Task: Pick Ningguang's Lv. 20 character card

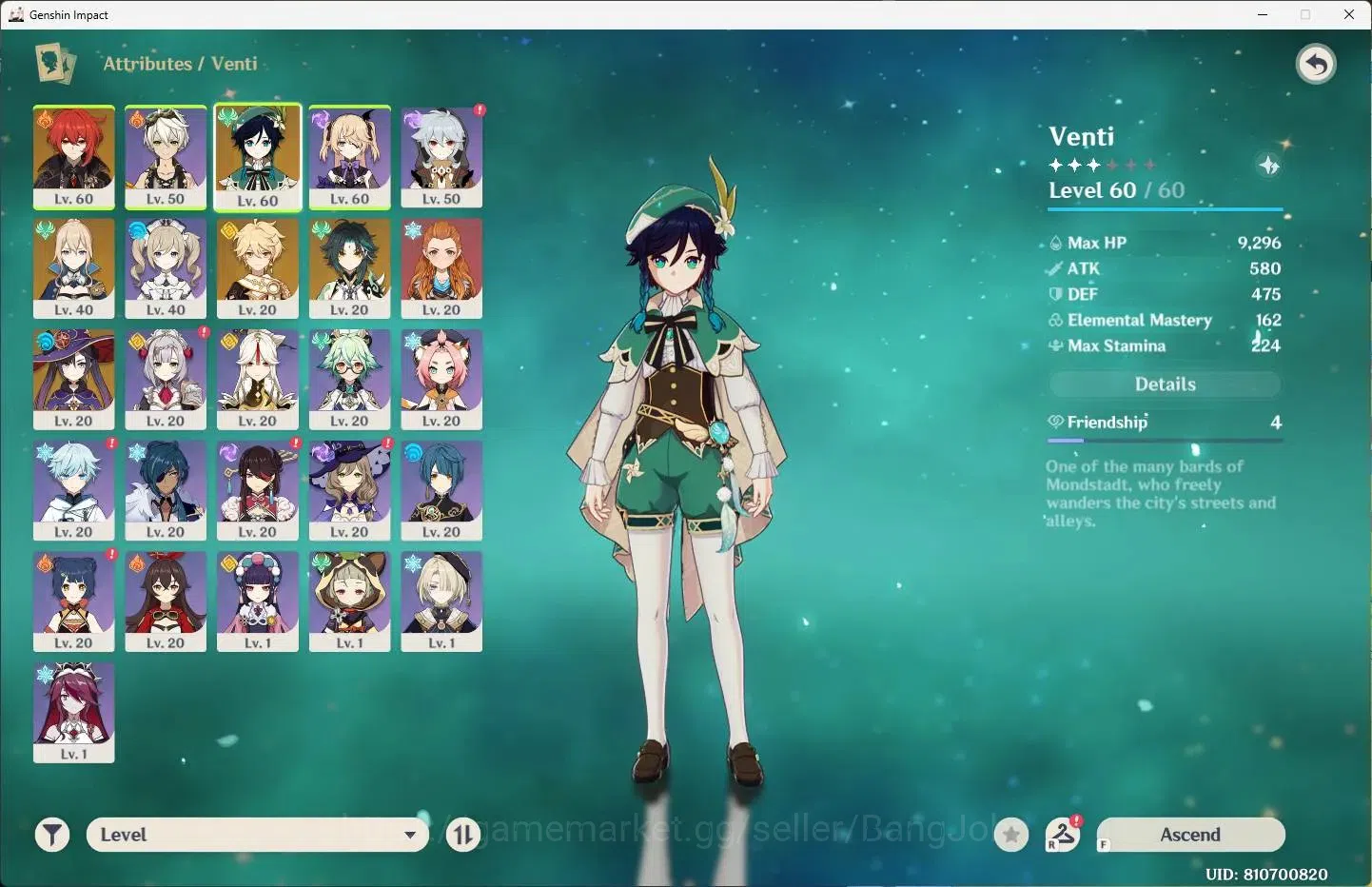Action: click(x=258, y=380)
